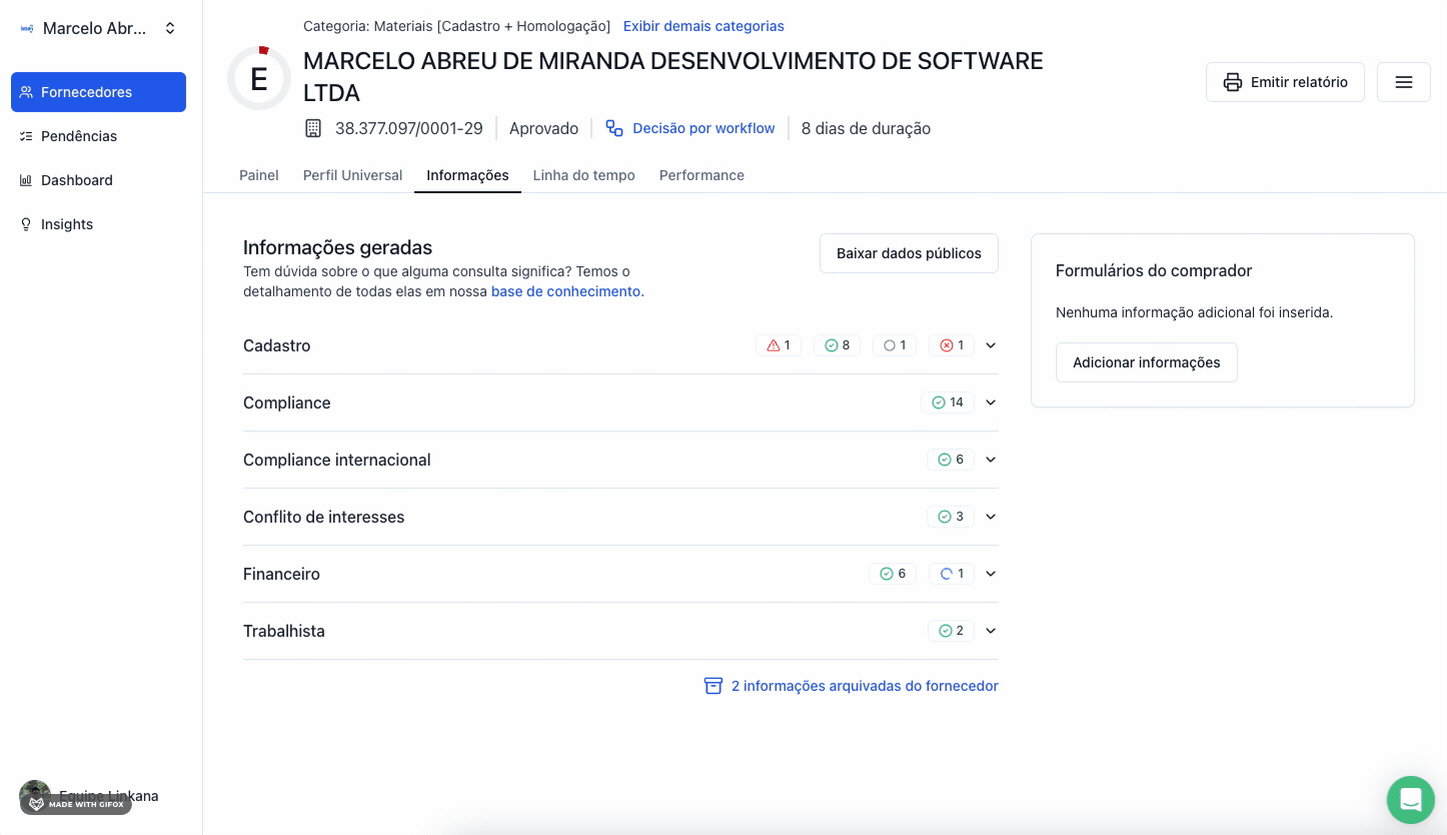
Task: Click Baixar dados públicos button
Action: 909,253
